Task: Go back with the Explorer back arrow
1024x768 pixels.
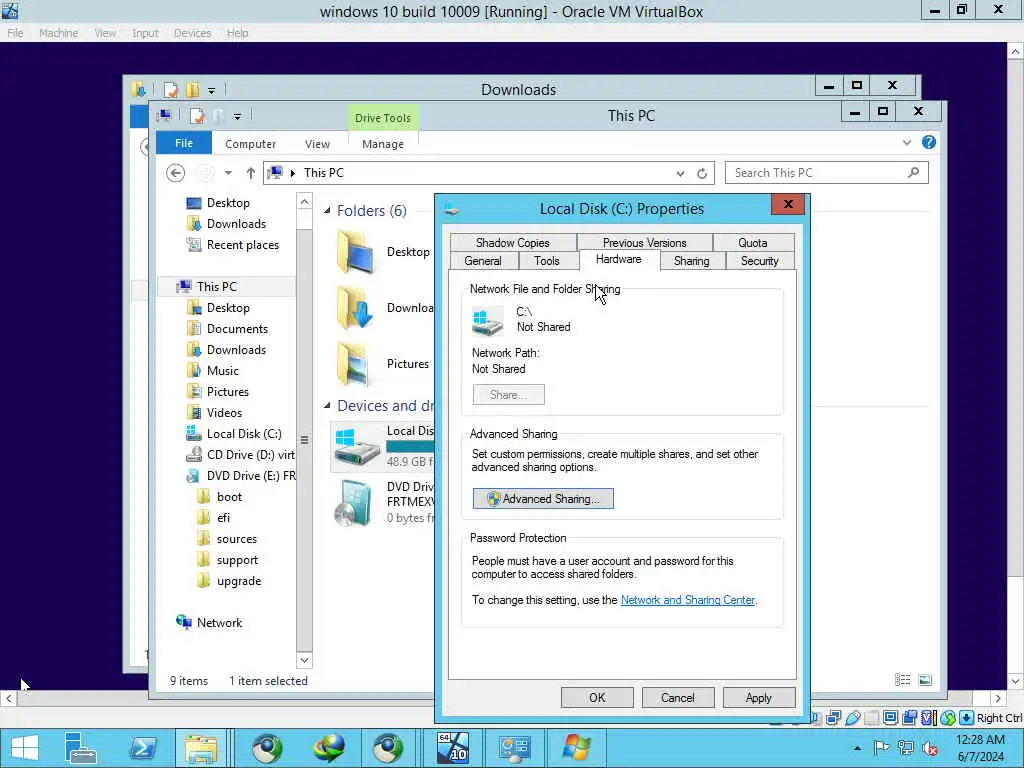Action: tap(175, 173)
